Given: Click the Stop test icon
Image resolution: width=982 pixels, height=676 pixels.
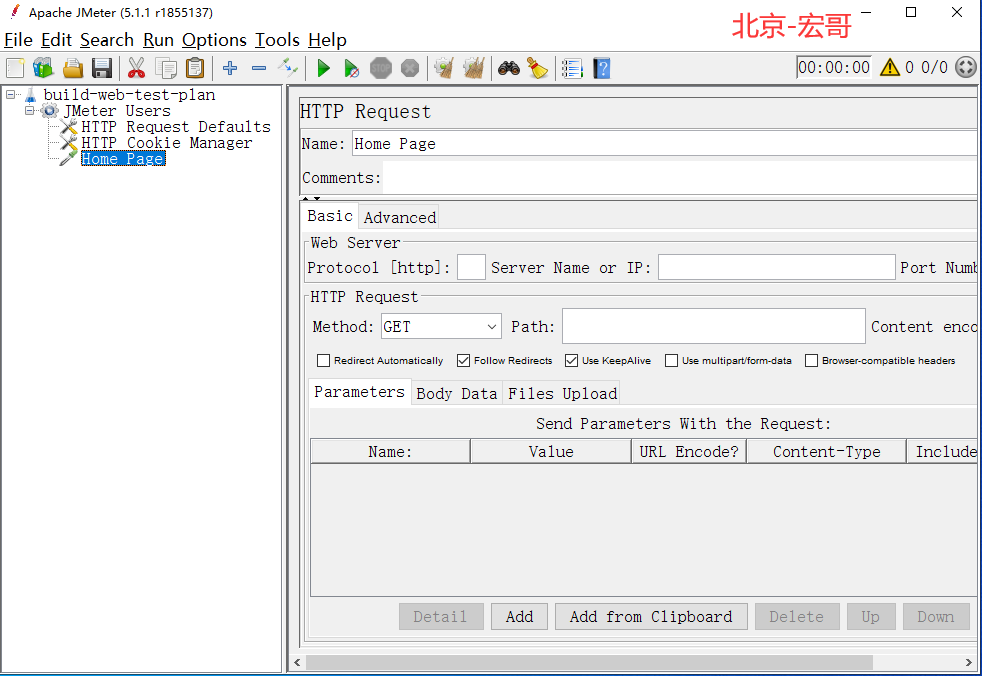Looking at the screenshot, I should click(381, 68).
